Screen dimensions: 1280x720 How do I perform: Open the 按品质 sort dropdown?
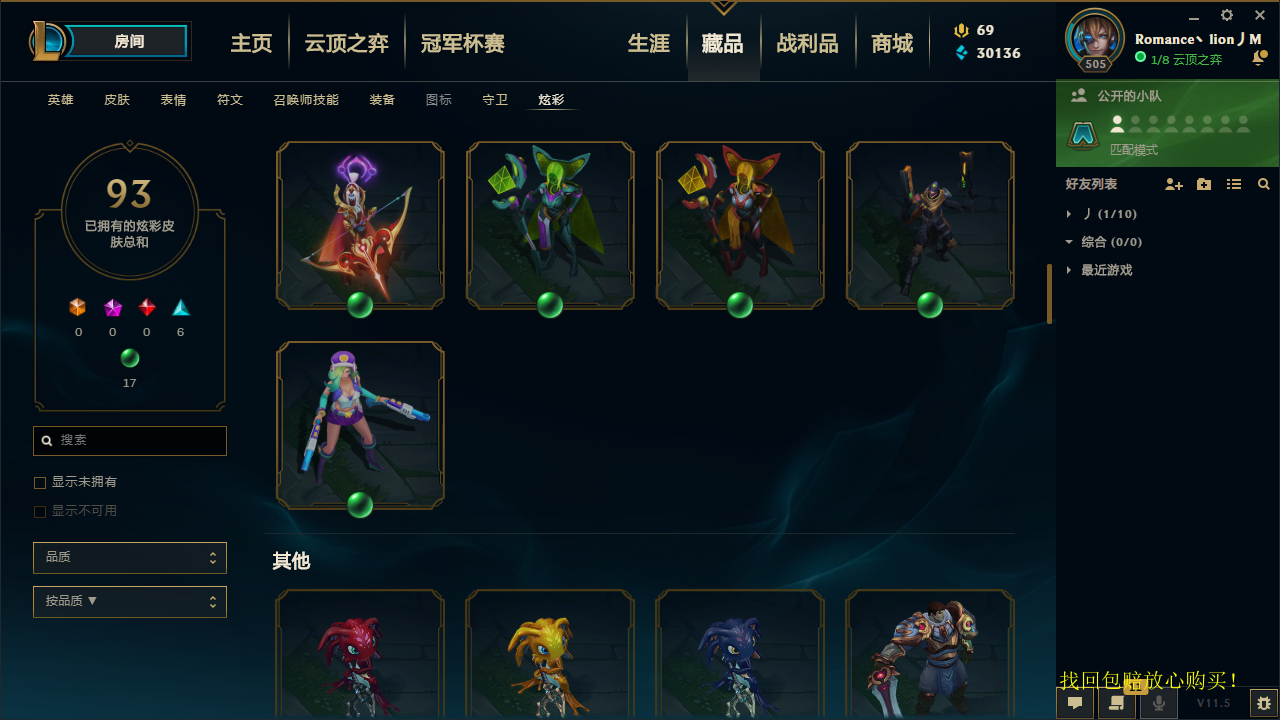click(130, 602)
